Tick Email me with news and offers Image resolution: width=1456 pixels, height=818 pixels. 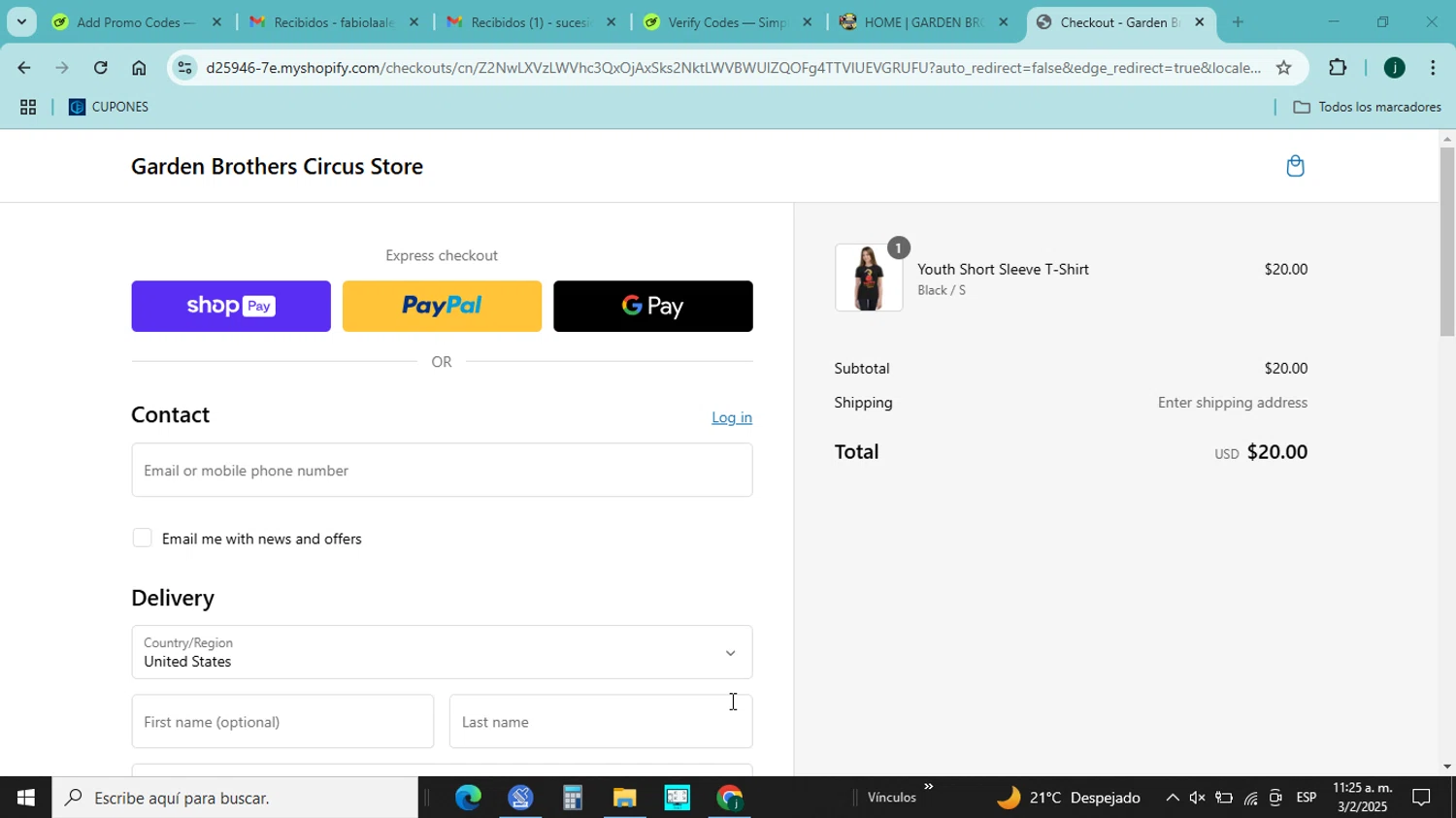[x=142, y=538]
